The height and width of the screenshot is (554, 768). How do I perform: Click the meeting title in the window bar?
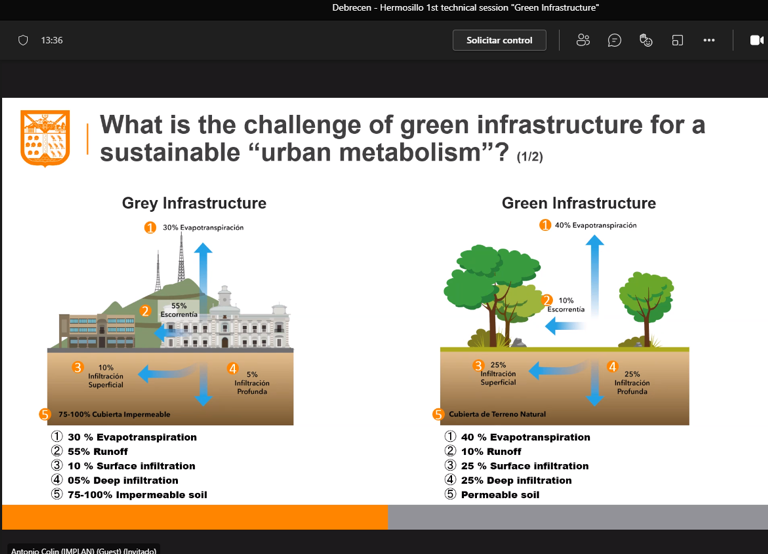pos(465,8)
